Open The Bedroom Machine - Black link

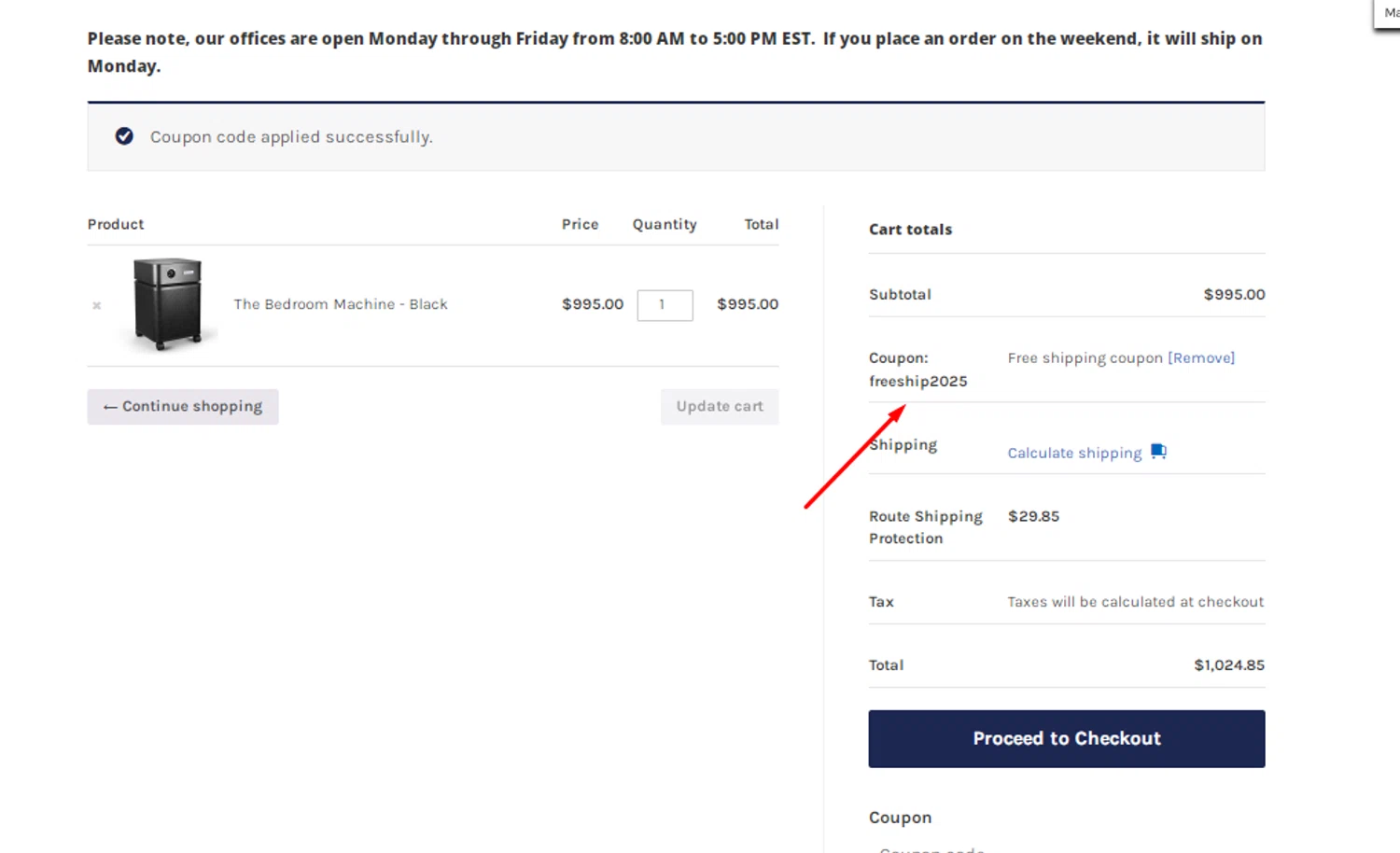click(x=341, y=304)
